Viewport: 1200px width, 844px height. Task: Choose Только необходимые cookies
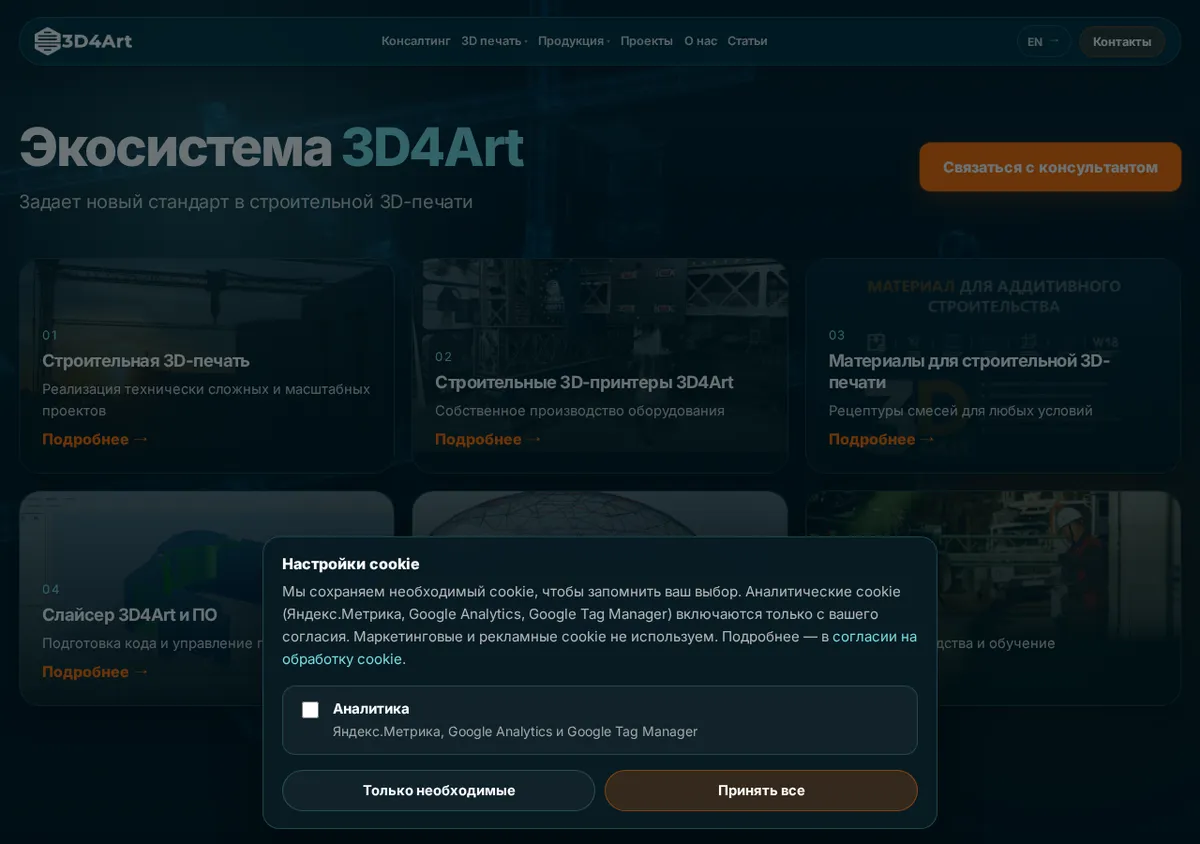pos(438,790)
